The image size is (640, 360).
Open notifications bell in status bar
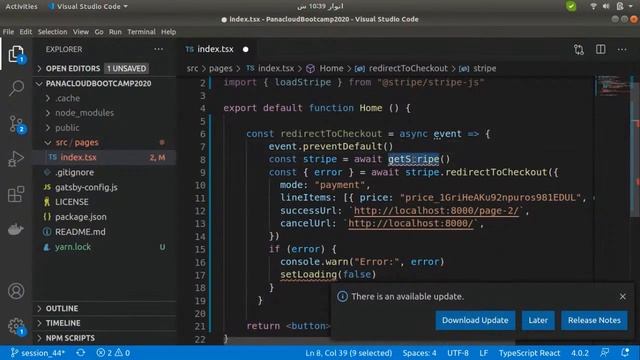click(625, 353)
